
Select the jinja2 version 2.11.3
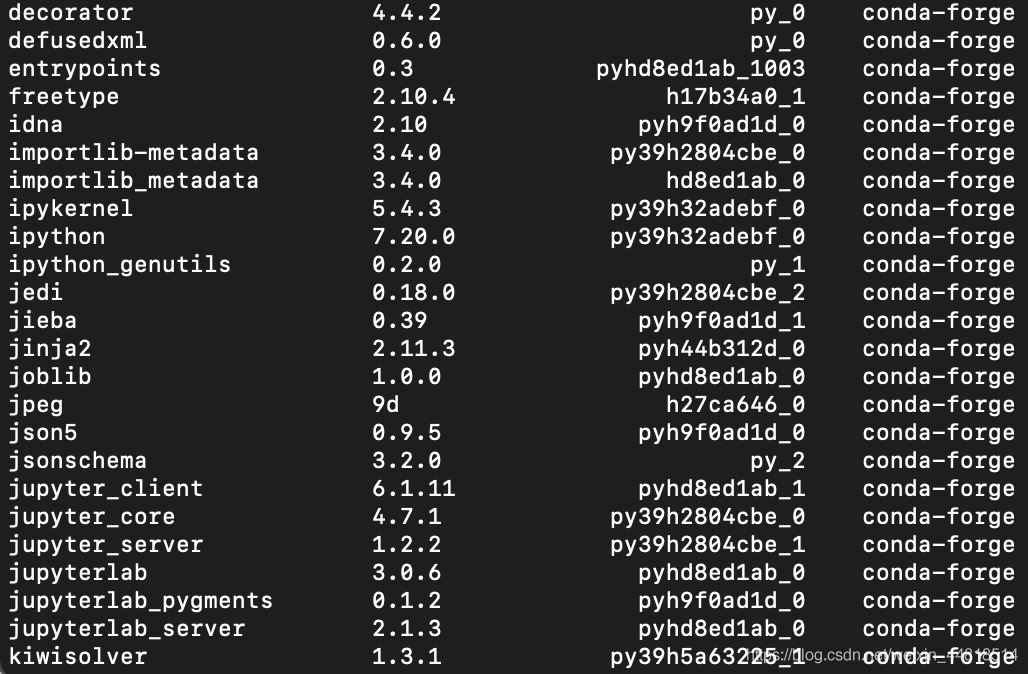413,349
